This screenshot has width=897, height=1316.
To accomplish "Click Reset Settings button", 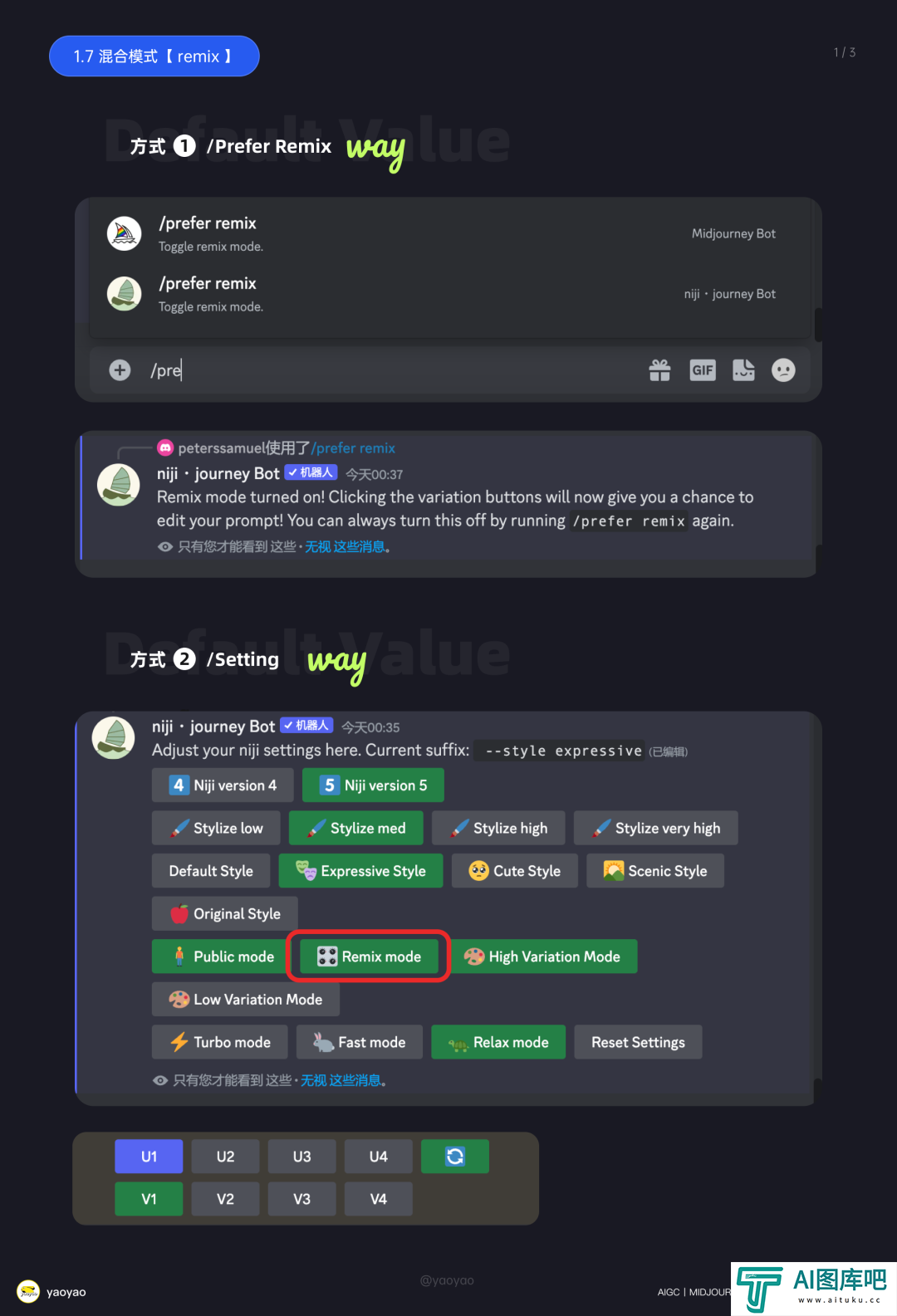I will (638, 1042).
